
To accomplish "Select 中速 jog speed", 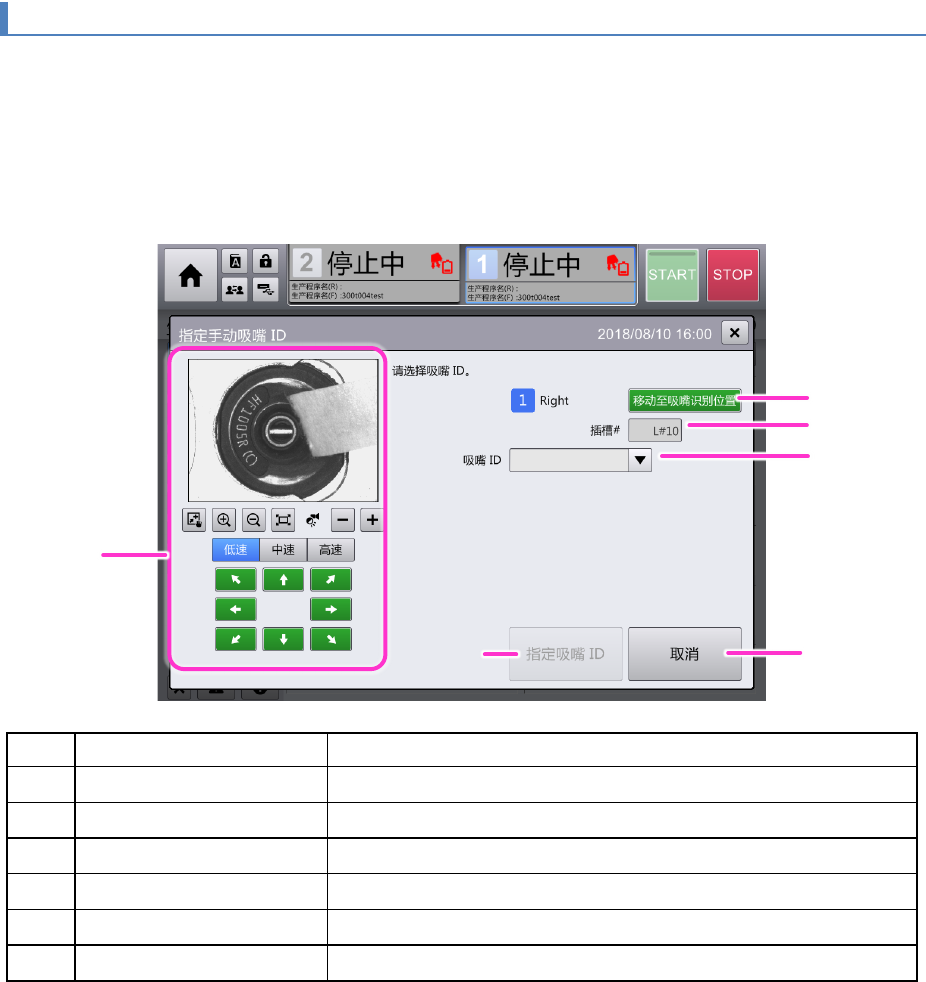I will coord(283,550).
